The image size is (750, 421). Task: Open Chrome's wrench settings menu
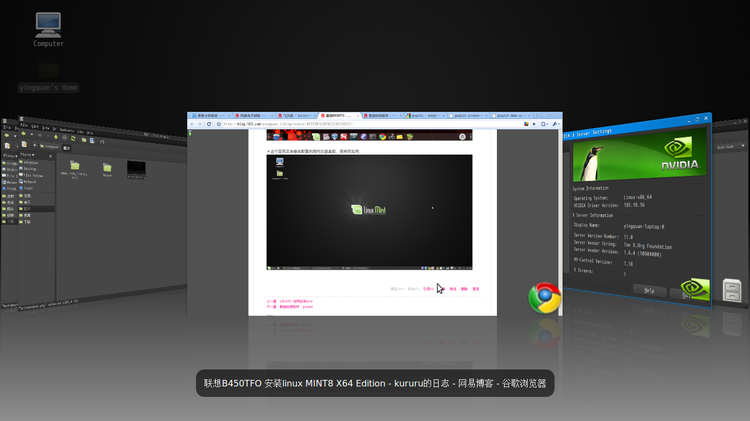coord(555,124)
